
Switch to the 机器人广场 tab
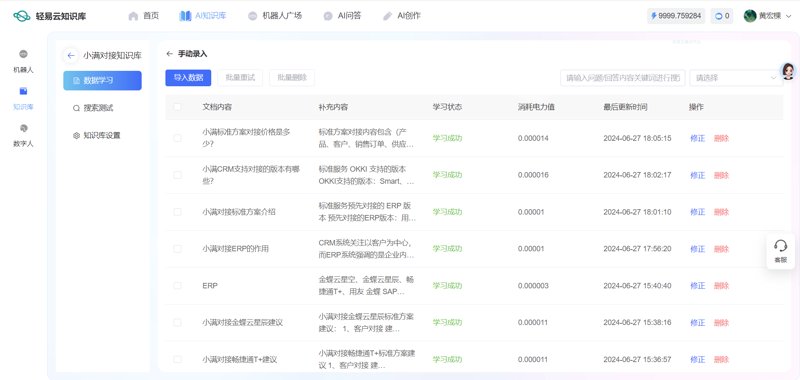click(275, 16)
